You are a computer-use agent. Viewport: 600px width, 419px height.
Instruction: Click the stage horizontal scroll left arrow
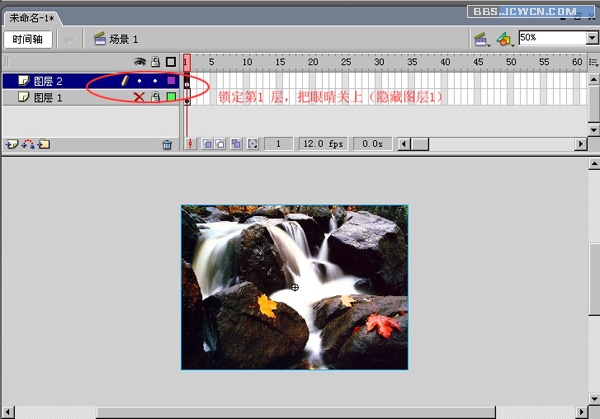8,412
